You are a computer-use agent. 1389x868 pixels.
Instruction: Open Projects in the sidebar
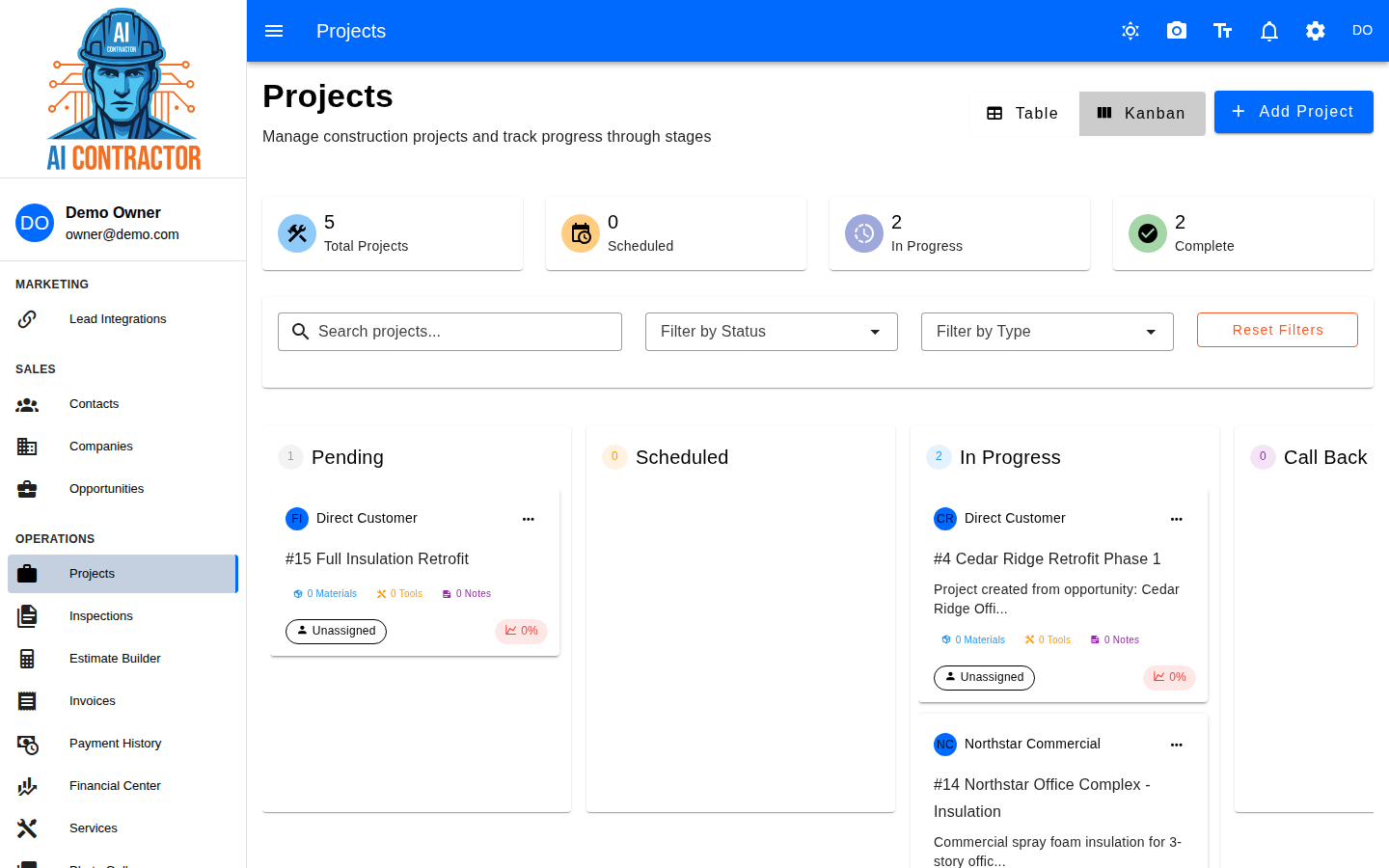point(123,574)
